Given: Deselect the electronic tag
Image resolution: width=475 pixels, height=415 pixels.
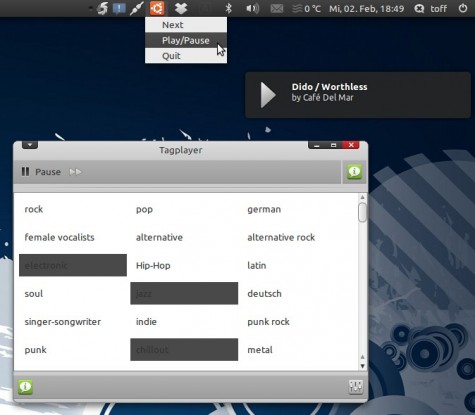Looking at the screenshot, I should [73, 265].
